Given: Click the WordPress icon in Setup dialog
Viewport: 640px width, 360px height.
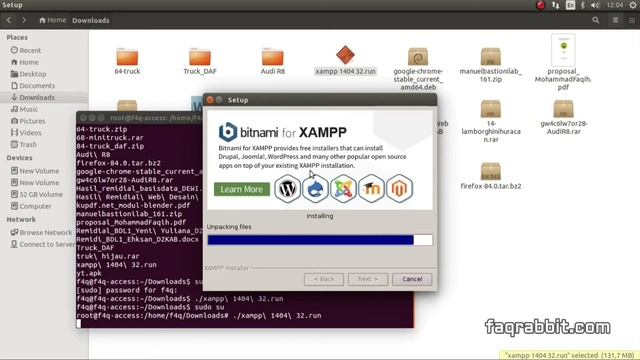Looking at the screenshot, I should (x=287, y=189).
